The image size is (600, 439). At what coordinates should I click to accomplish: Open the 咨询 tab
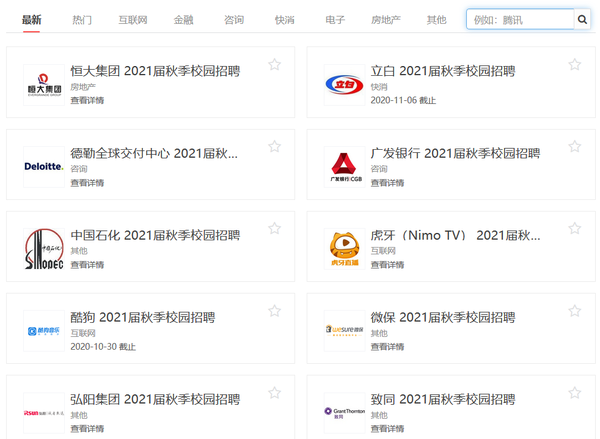[234, 20]
